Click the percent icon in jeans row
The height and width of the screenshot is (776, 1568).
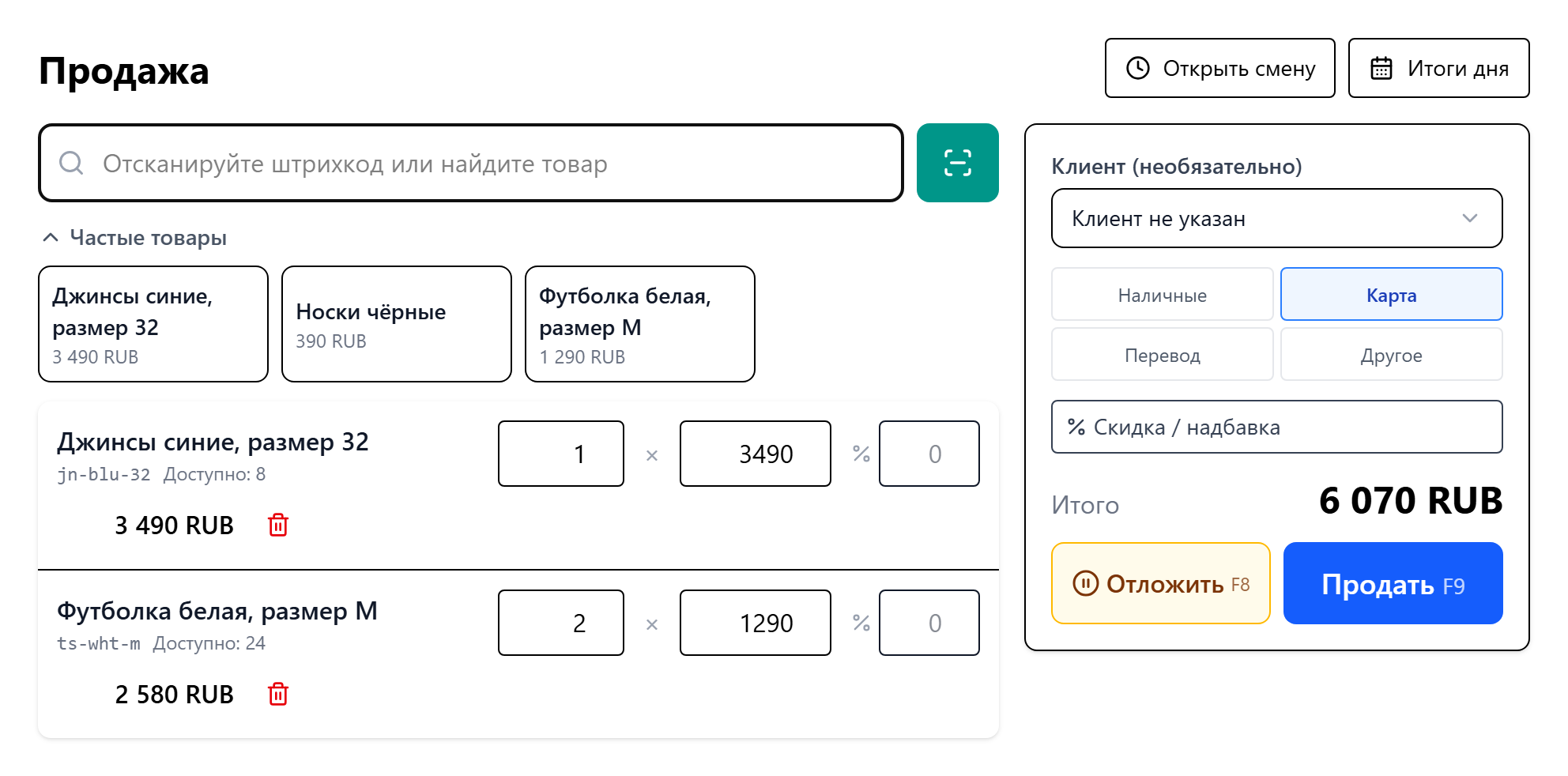click(x=861, y=454)
